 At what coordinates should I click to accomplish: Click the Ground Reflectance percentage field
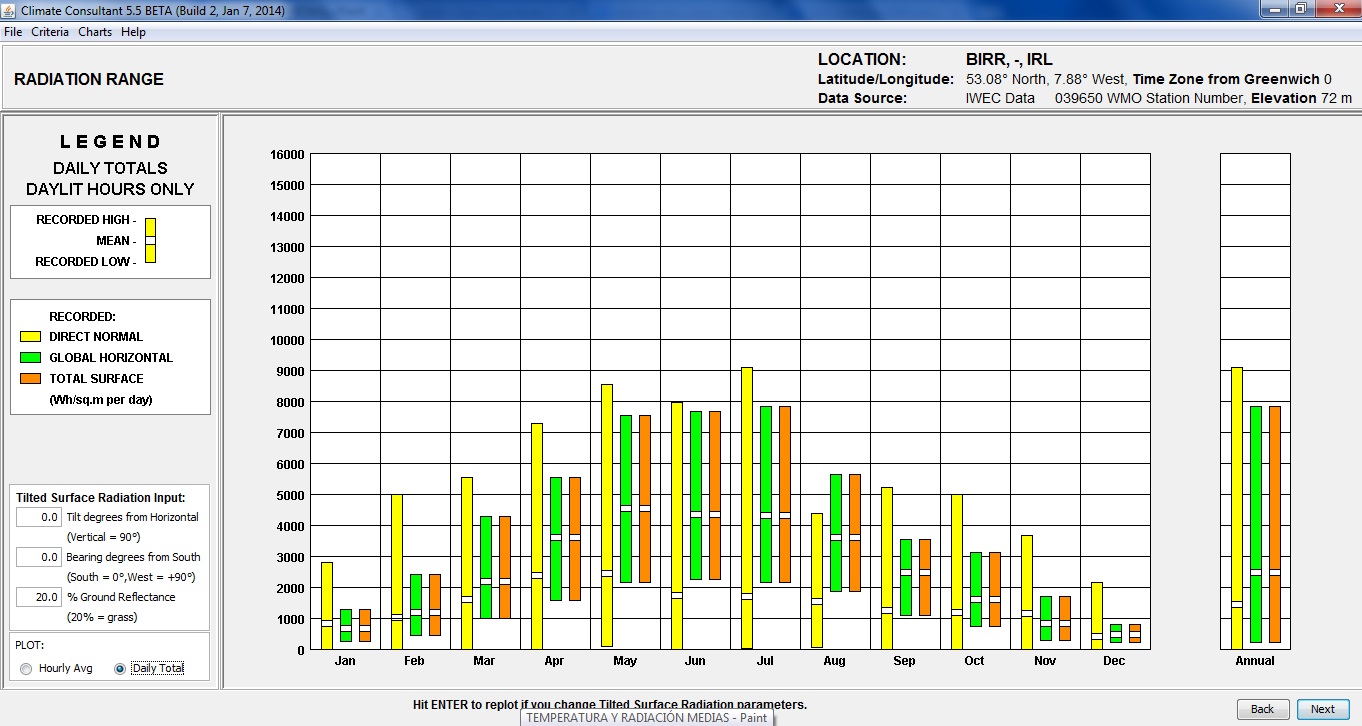click(x=39, y=597)
